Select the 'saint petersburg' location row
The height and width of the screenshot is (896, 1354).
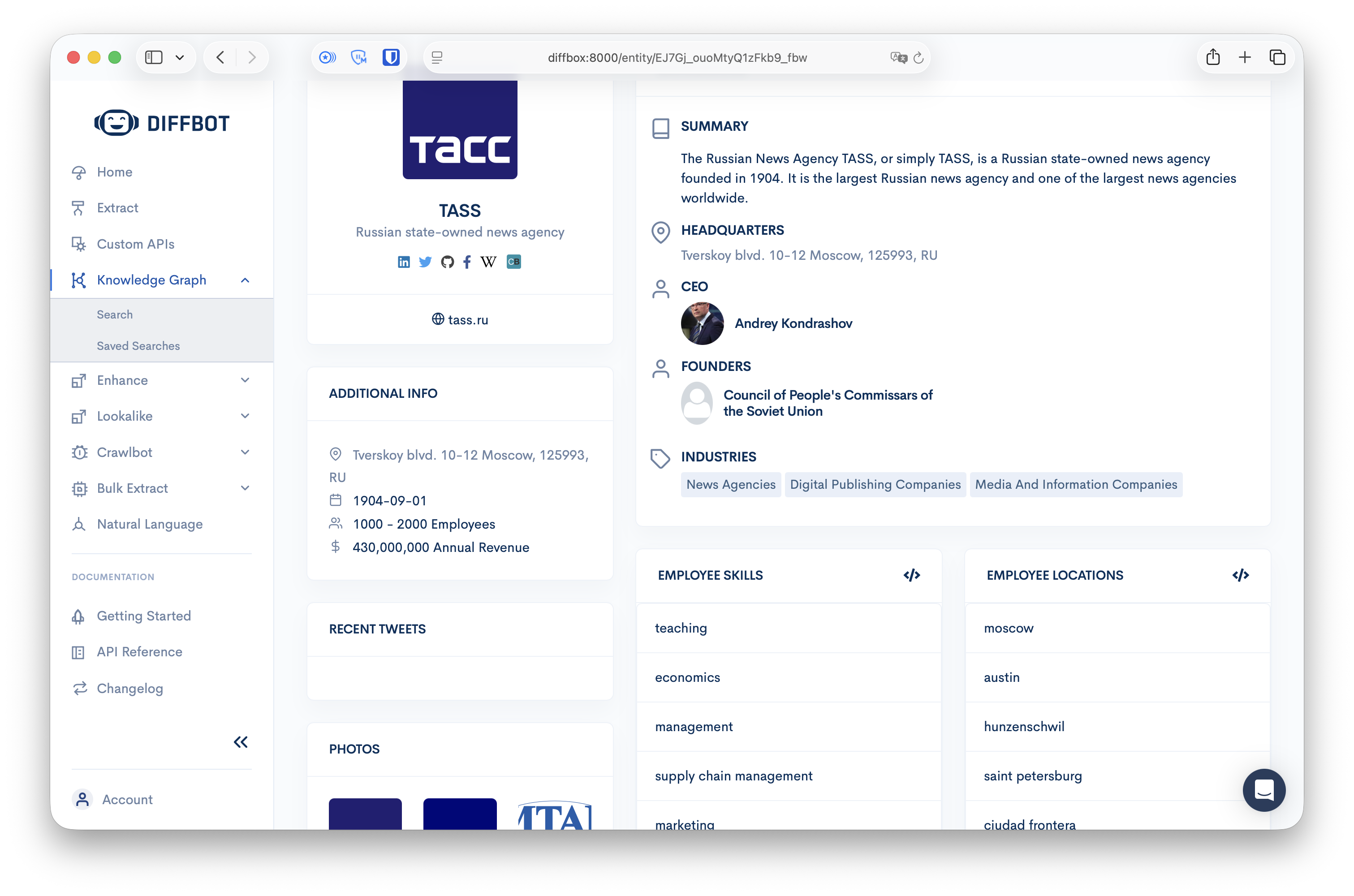click(1117, 776)
